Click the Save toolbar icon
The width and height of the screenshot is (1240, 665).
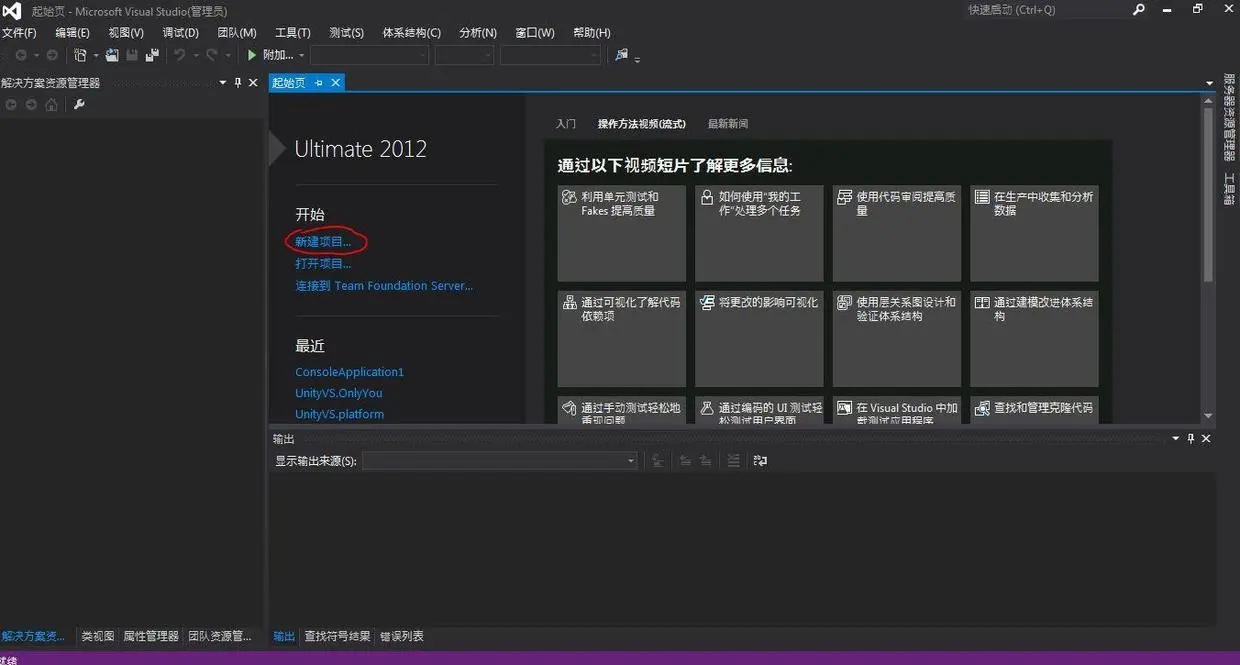[x=132, y=55]
